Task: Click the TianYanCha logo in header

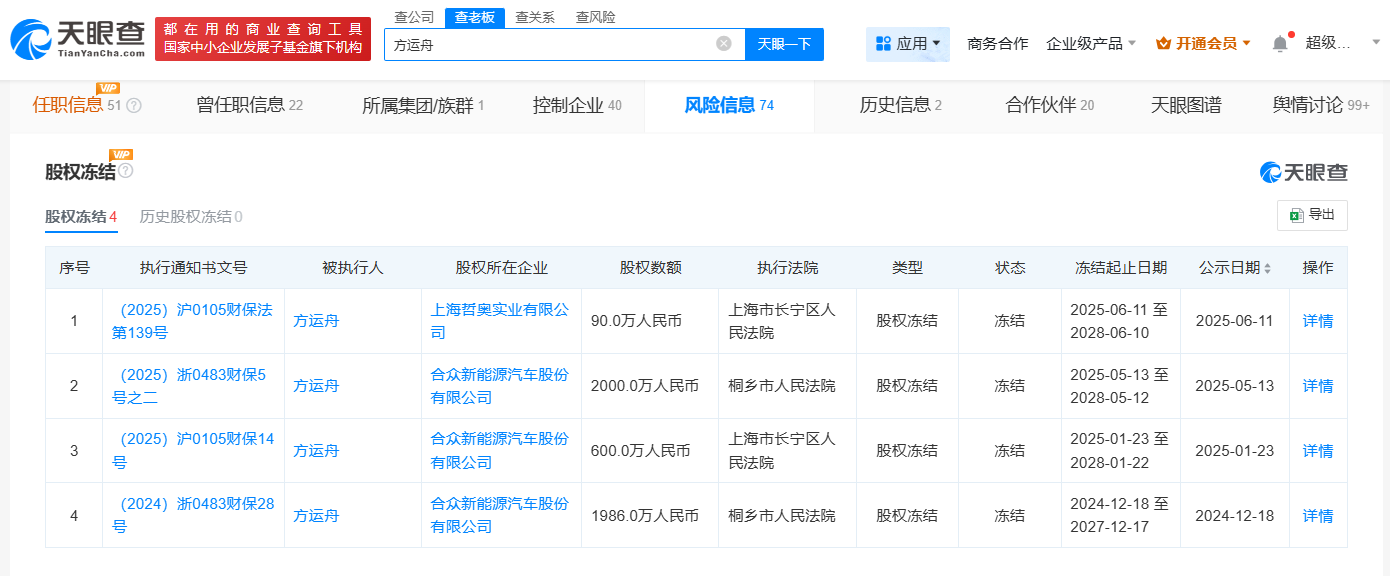Action: click(78, 39)
